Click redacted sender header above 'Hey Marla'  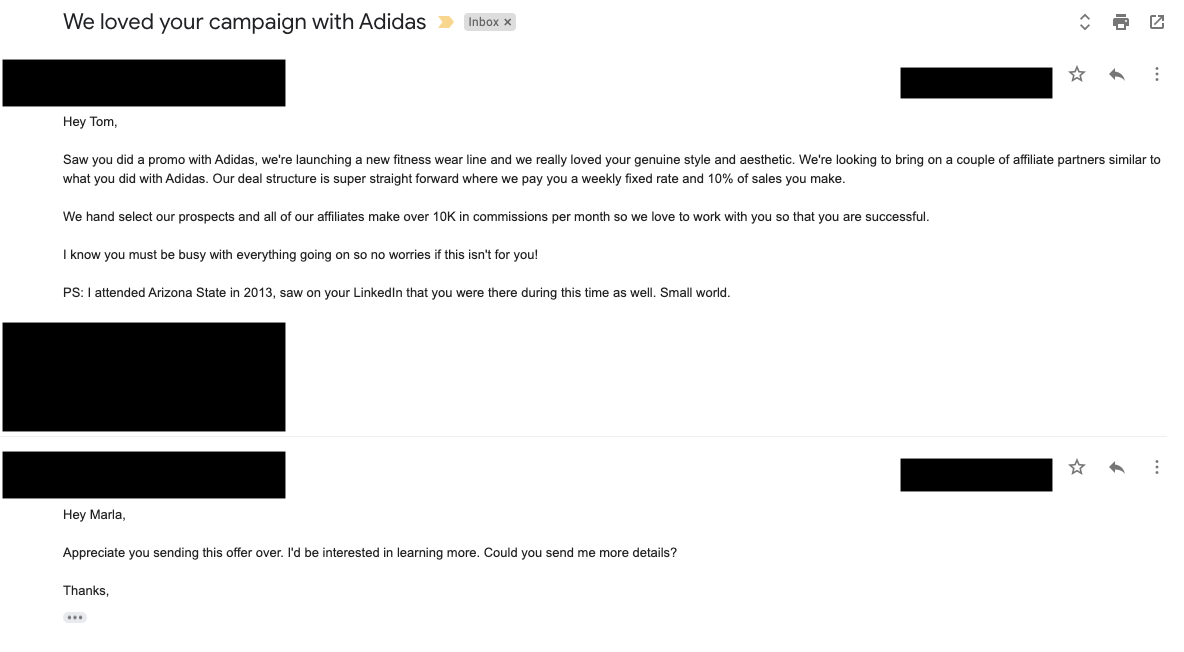coord(143,474)
